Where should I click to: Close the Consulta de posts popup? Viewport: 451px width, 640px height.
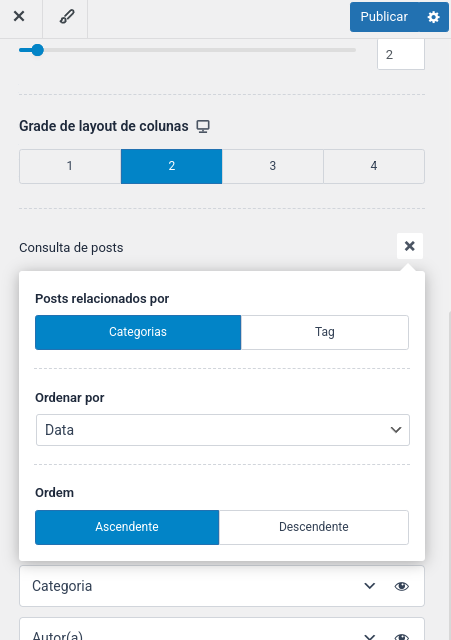click(x=410, y=246)
